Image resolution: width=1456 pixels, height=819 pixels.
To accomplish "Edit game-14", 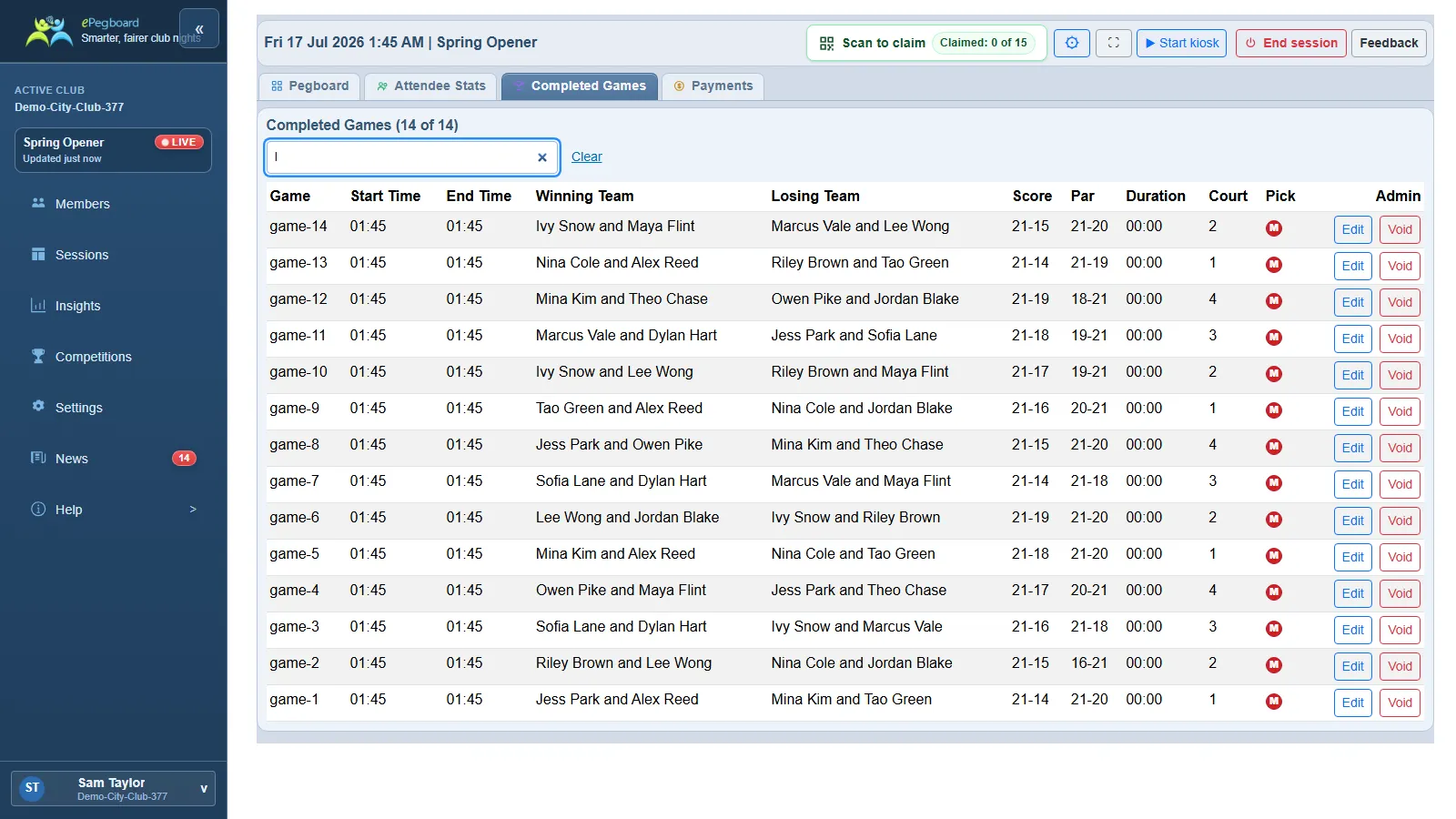I will [1353, 229].
